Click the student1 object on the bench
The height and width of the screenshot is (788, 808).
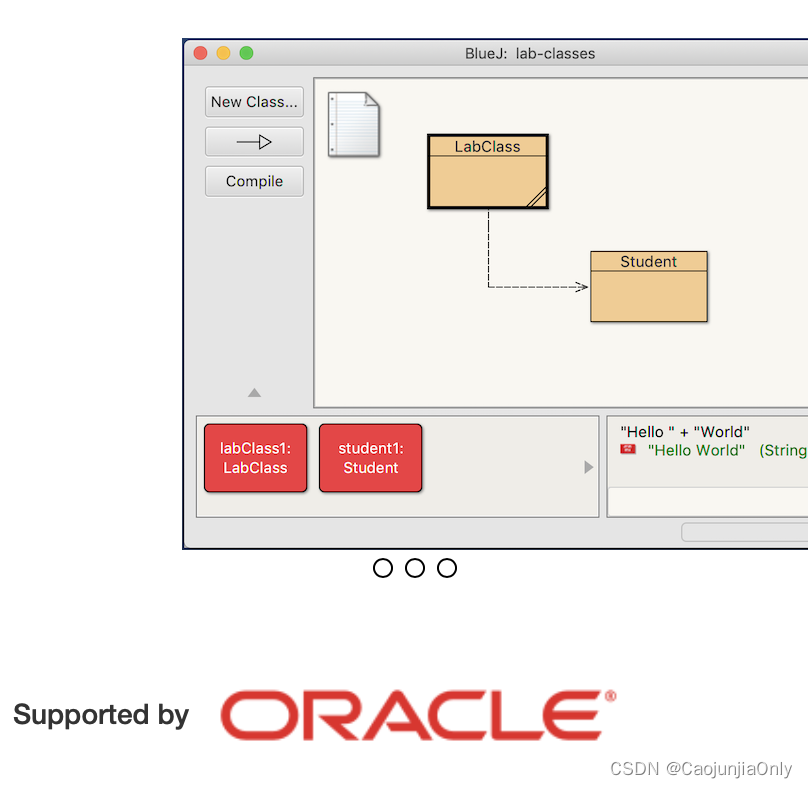pyautogui.click(x=371, y=458)
